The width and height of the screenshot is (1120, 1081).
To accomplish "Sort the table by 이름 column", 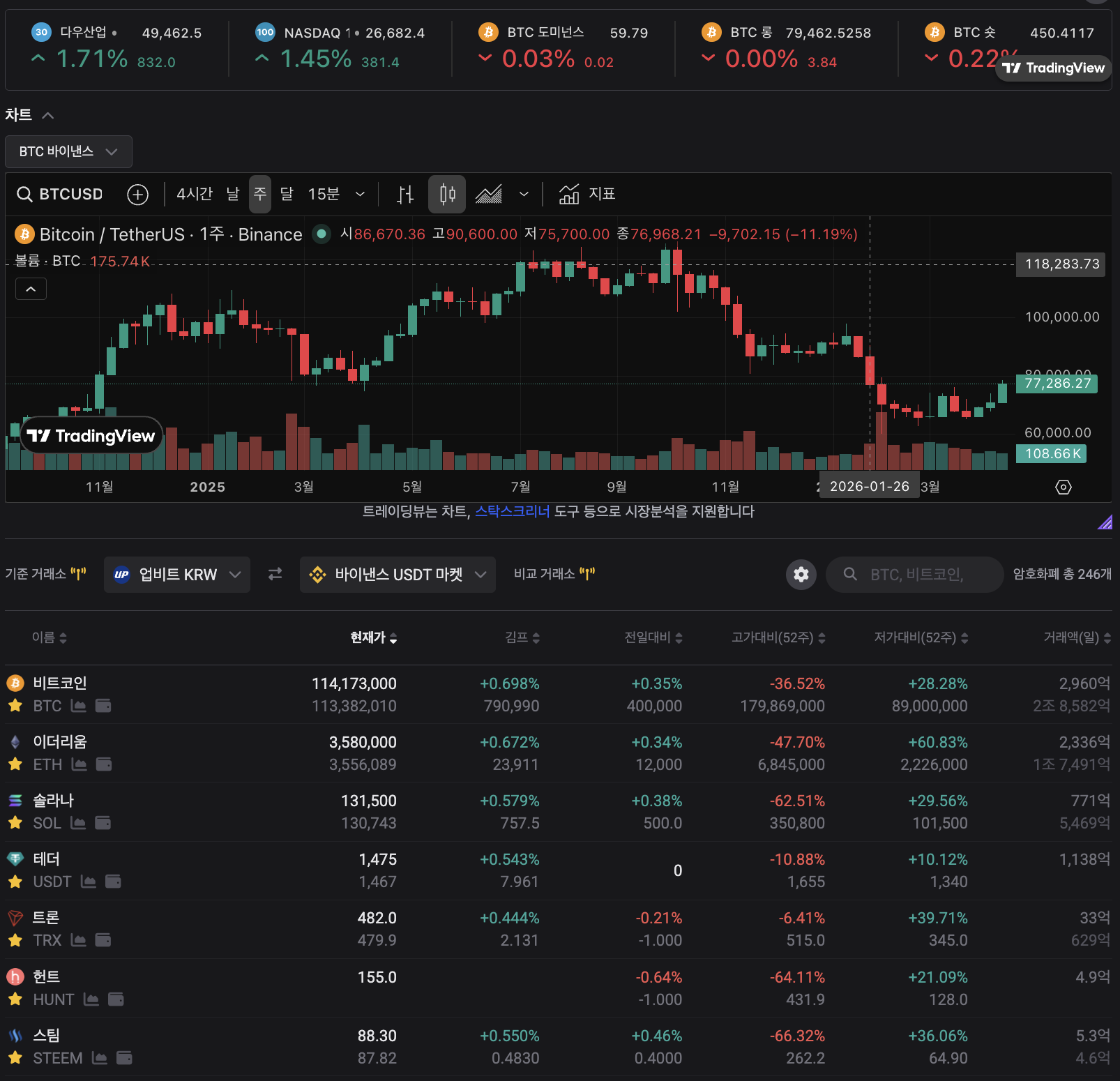I will [x=50, y=637].
